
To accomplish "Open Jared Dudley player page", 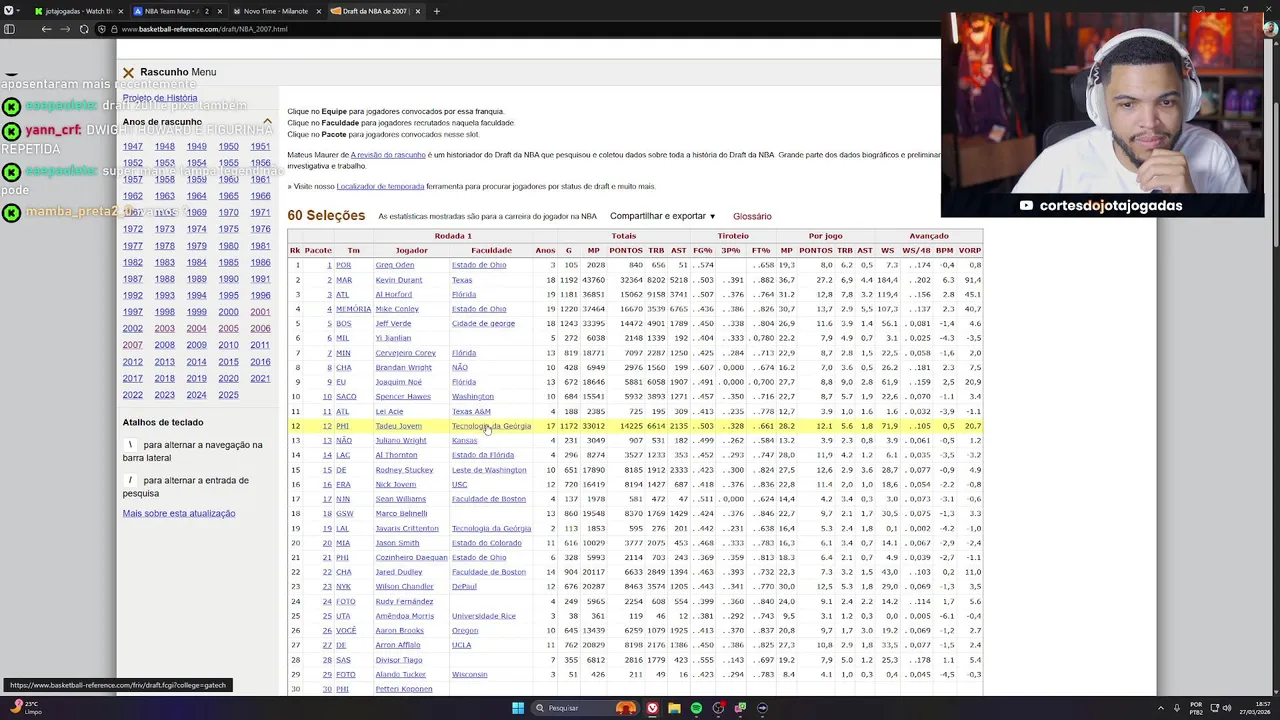I will pos(399,572).
